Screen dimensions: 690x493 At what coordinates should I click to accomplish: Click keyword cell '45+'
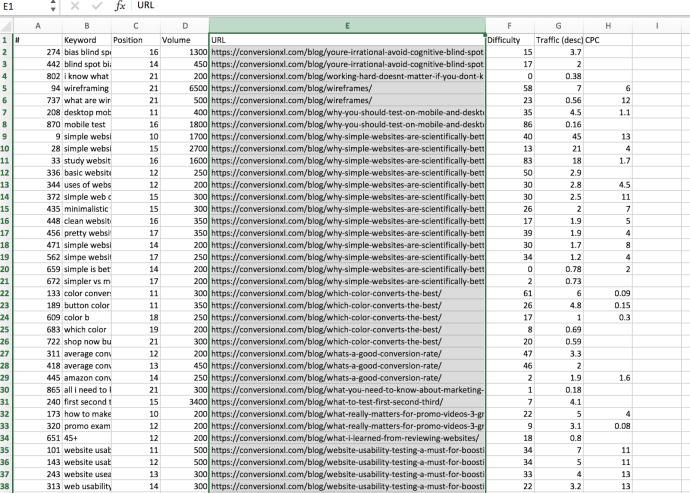pos(87,438)
